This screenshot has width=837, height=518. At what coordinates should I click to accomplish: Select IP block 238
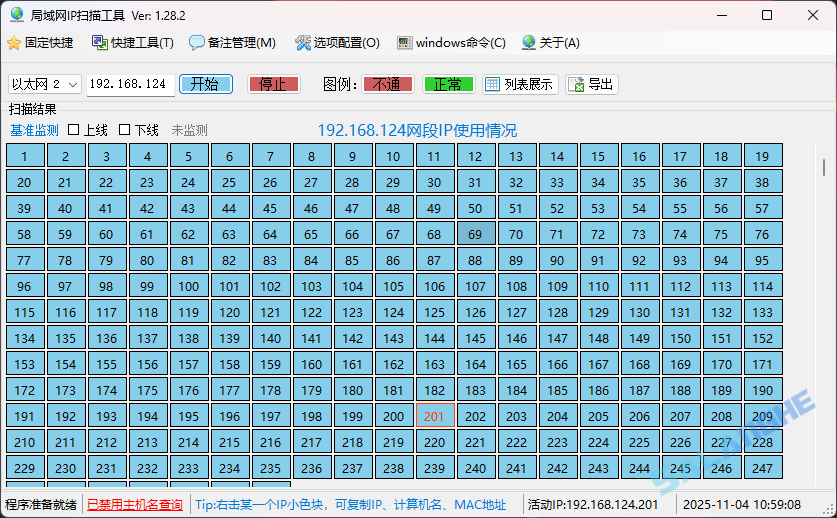click(x=393, y=468)
